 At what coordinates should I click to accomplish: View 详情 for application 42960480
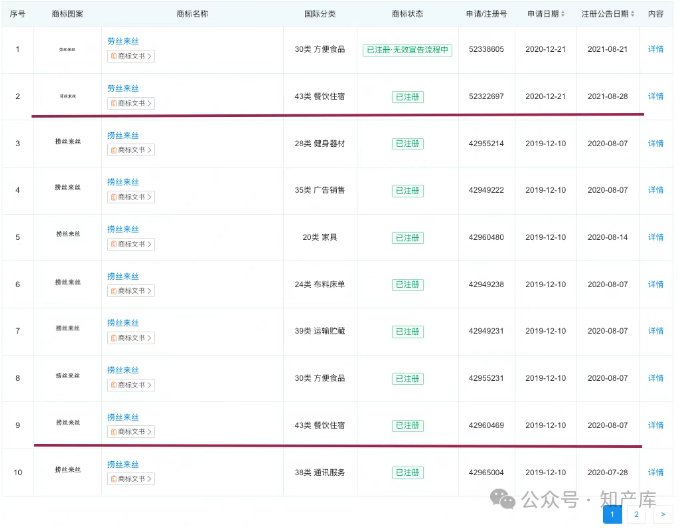(x=656, y=237)
